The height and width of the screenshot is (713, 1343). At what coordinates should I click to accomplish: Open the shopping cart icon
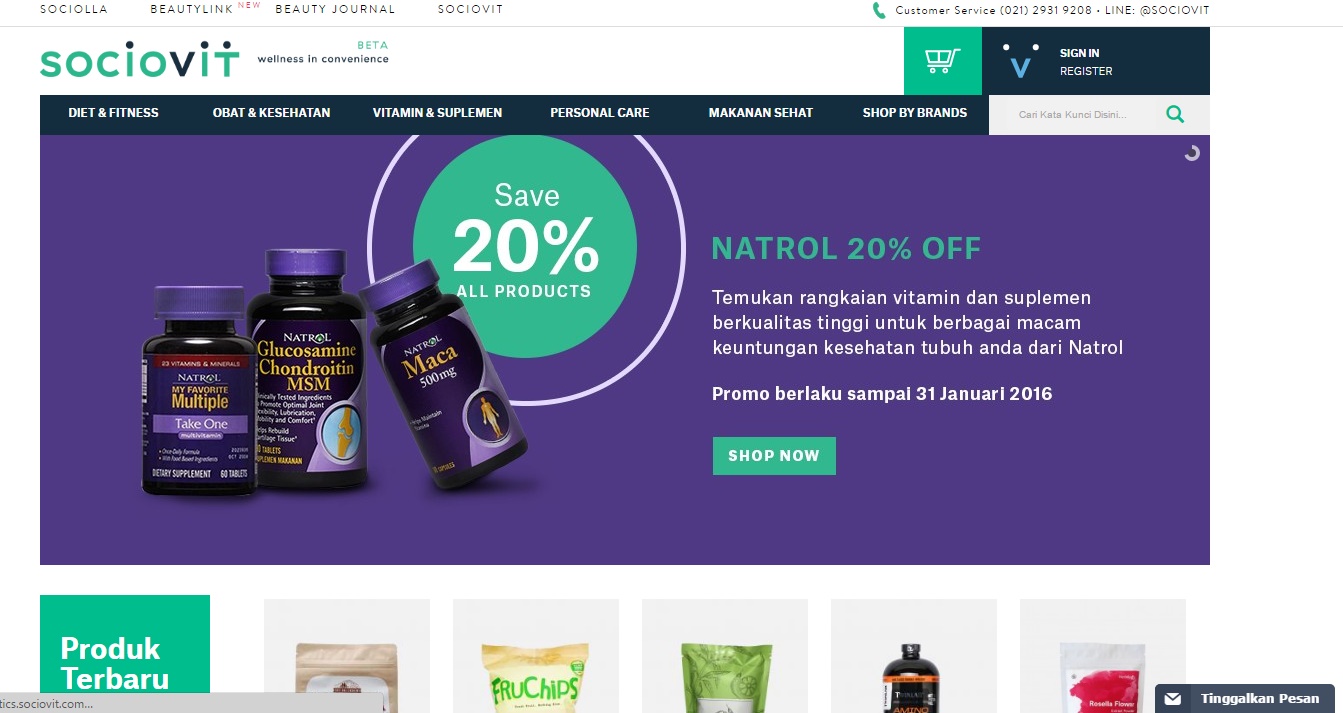pos(943,61)
